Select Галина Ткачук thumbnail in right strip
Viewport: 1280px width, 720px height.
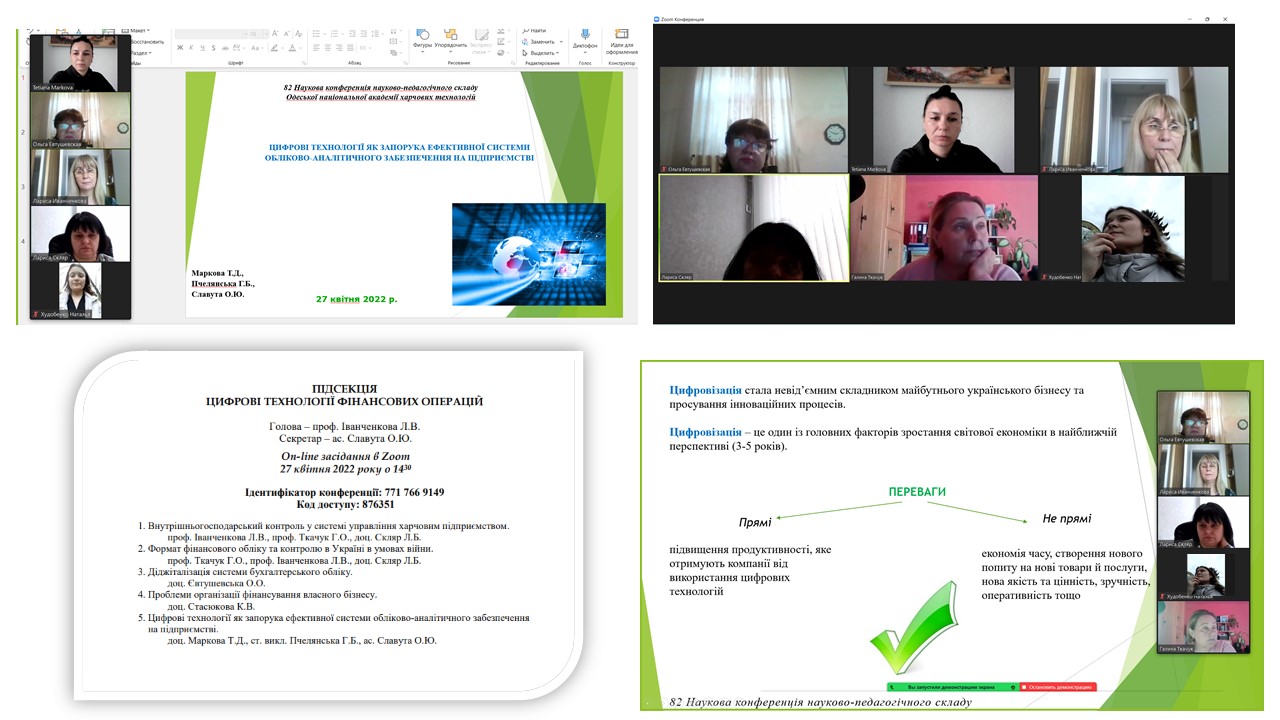1203,627
